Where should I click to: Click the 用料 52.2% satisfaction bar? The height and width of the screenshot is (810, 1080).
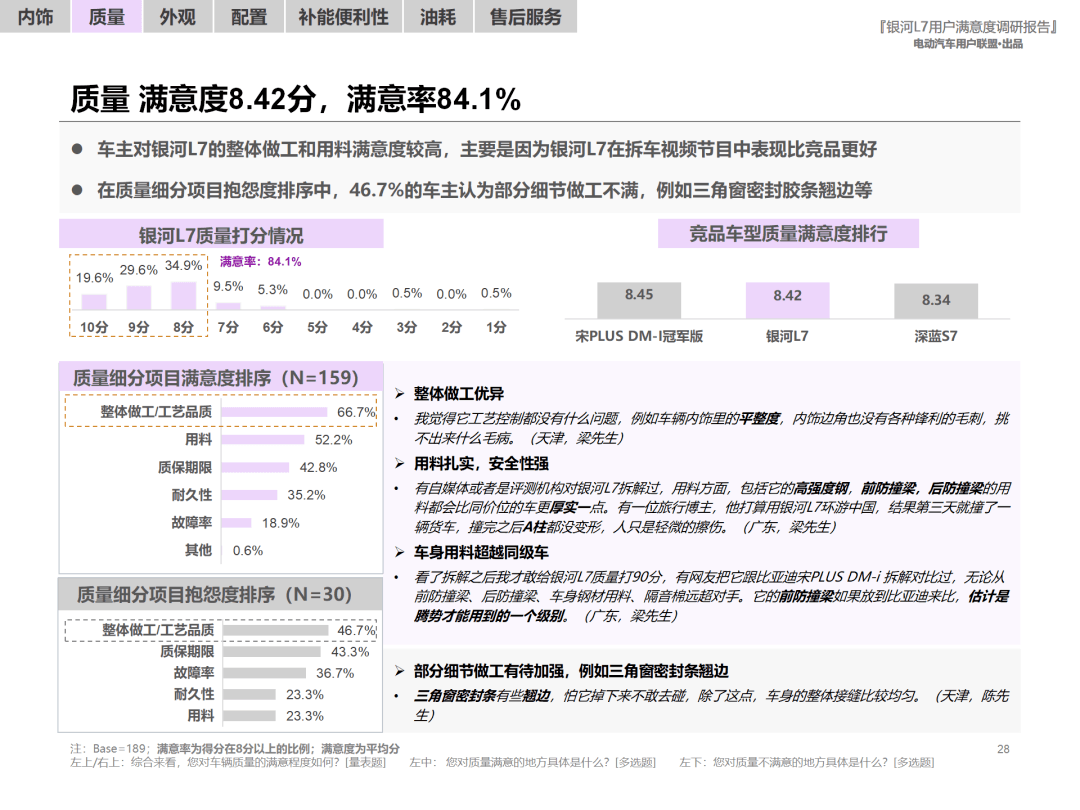click(263, 439)
